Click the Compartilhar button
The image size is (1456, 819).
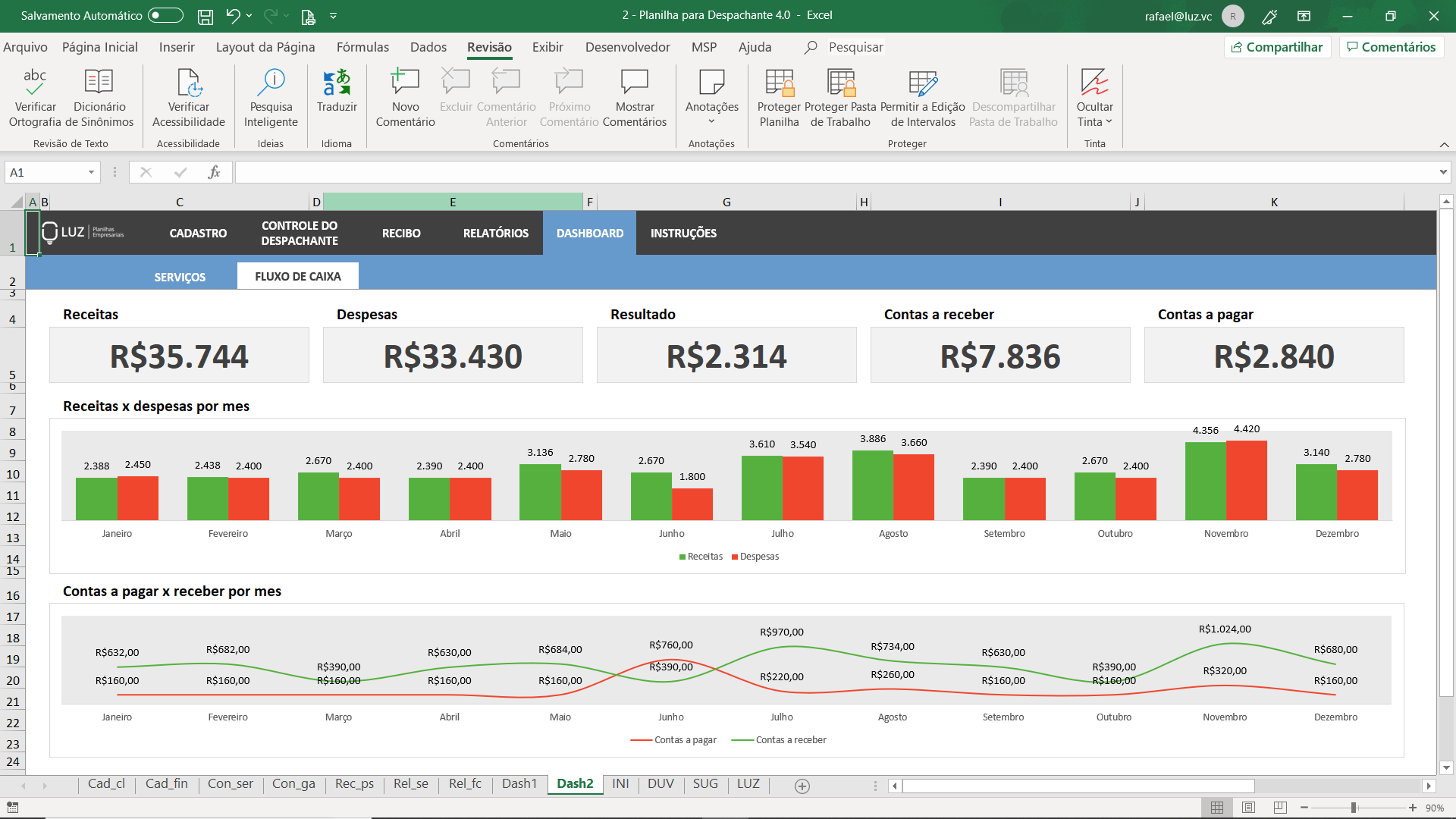point(1277,47)
